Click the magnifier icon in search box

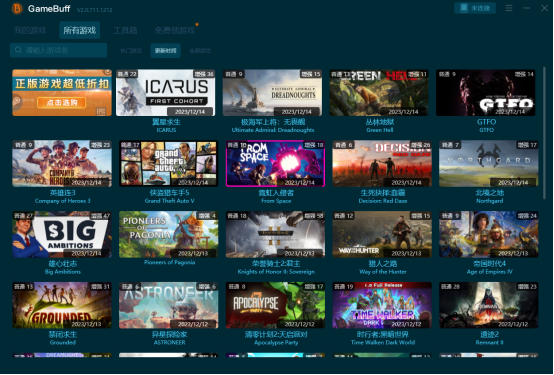click(18, 50)
